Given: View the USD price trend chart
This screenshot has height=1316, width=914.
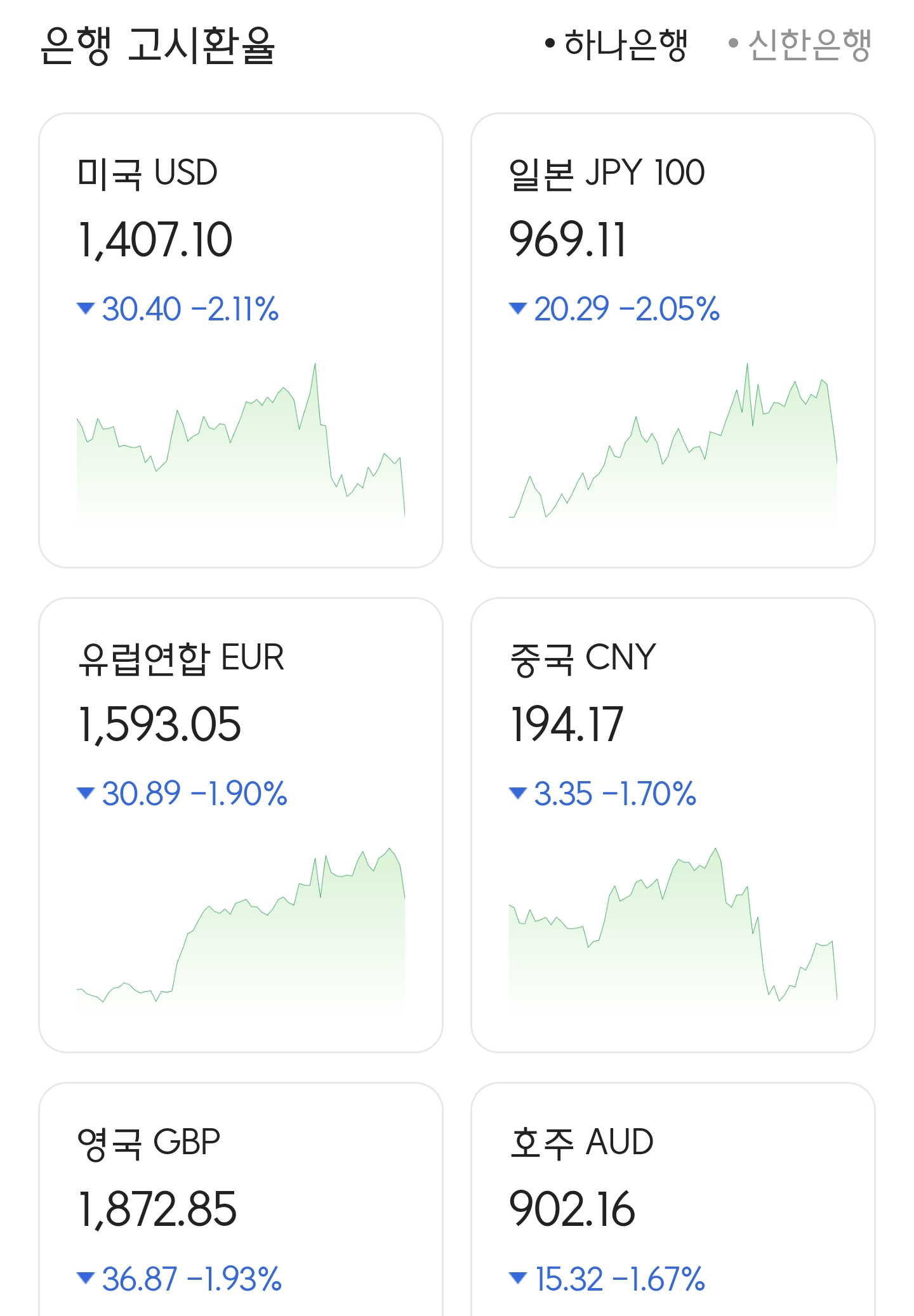Looking at the screenshot, I should 241,444.
